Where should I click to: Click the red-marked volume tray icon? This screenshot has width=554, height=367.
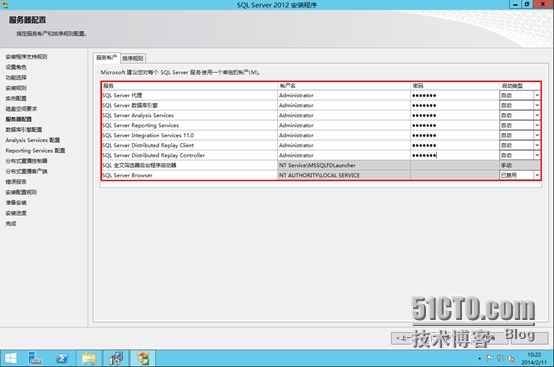[511, 359]
